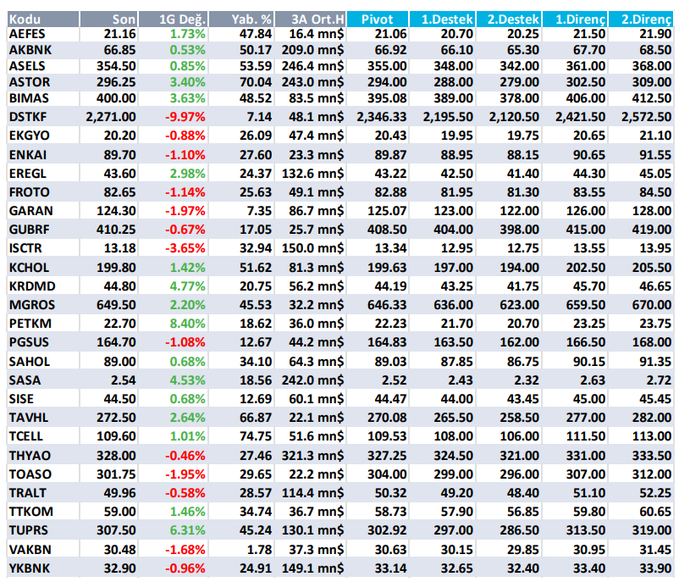The image size is (679, 582).
Task: Click the 33.90 second resistance for YKBNK
Action: coord(655,568)
